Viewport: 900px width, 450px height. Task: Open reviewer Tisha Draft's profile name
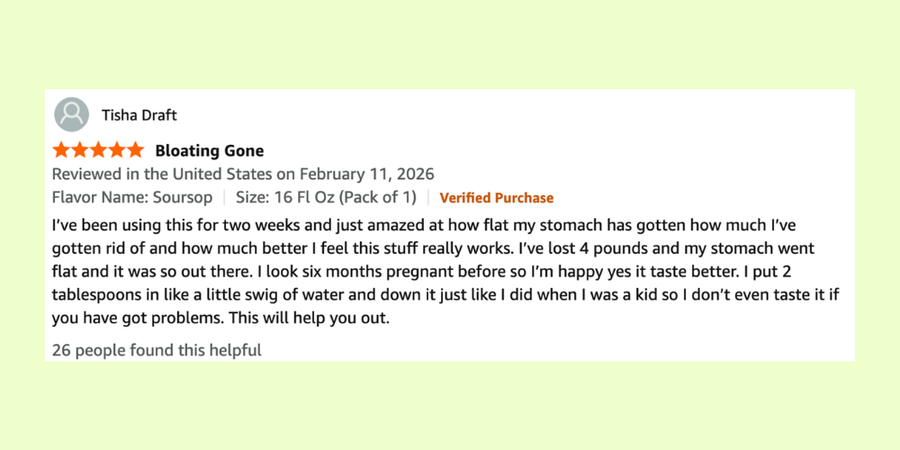[x=139, y=115]
